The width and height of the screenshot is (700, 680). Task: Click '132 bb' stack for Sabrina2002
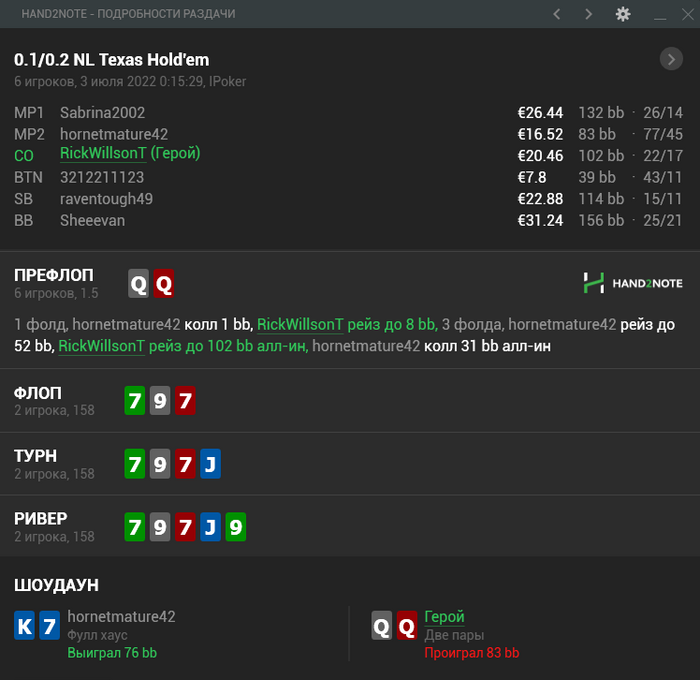(x=601, y=113)
